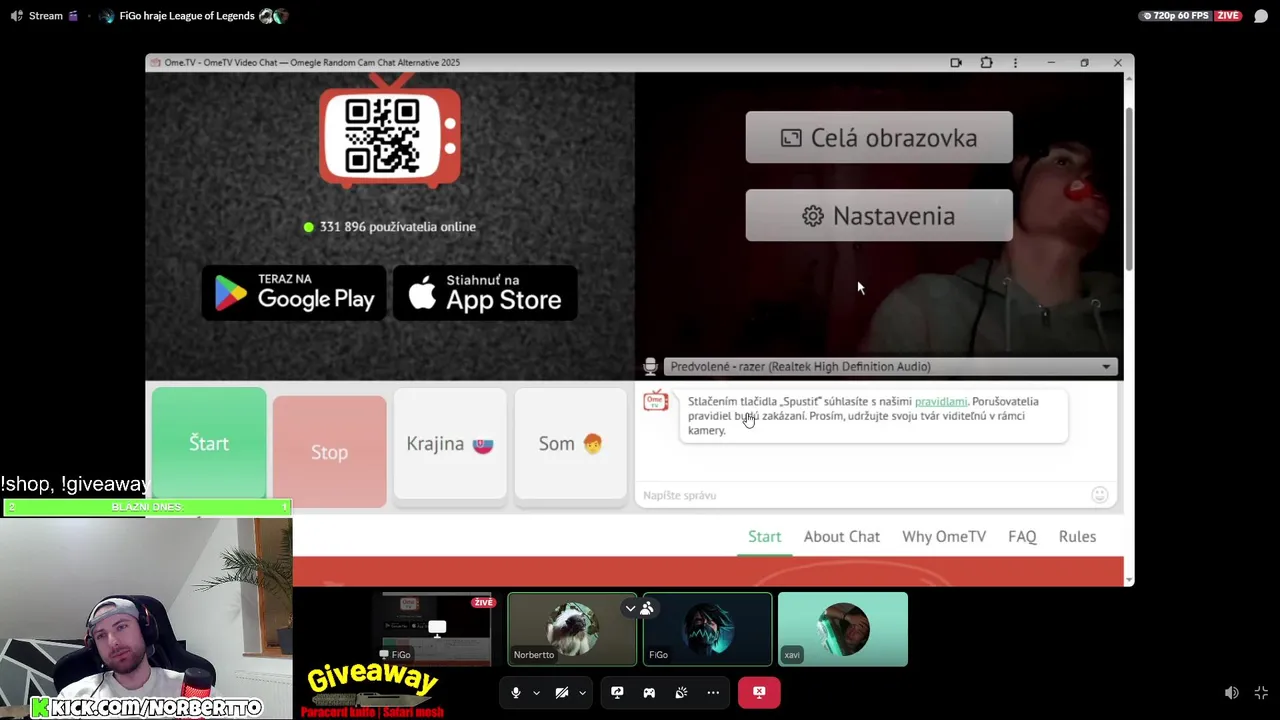Start an activity with the gamepad icon
Screen dimensions: 1280x720
pyautogui.click(x=649, y=693)
